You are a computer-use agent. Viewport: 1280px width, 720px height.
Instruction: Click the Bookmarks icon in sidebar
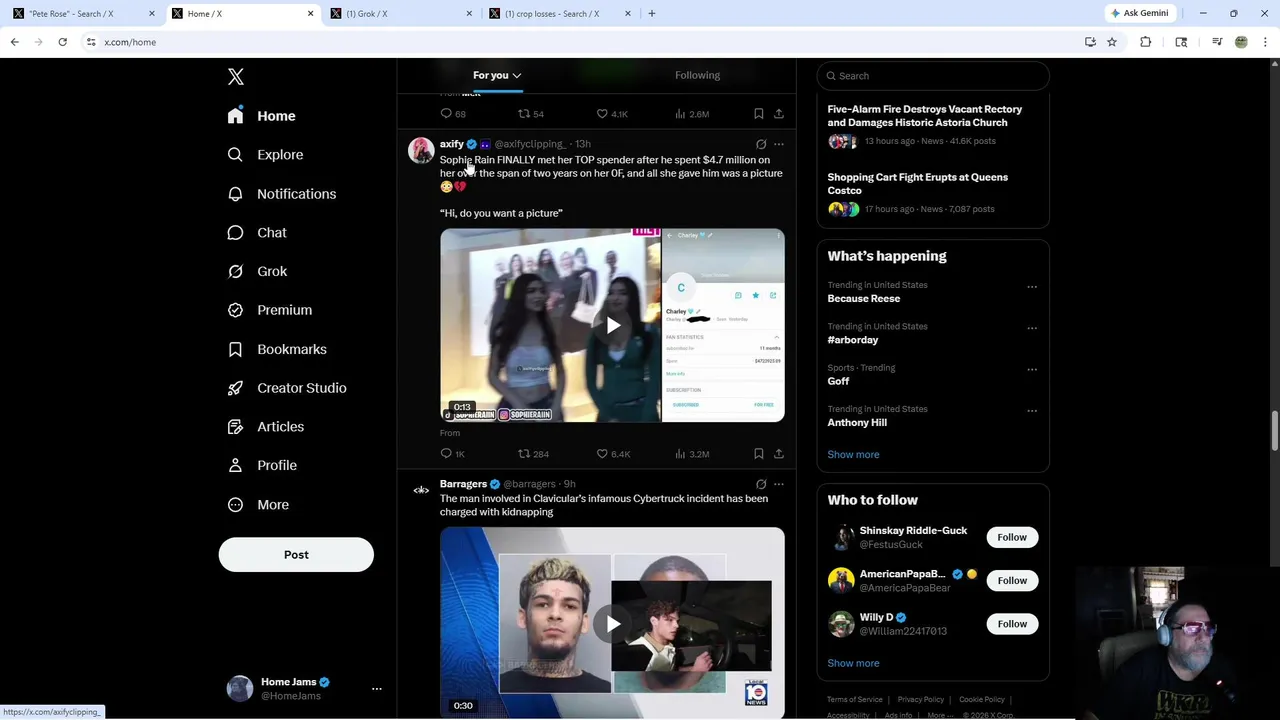pos(235,349)
